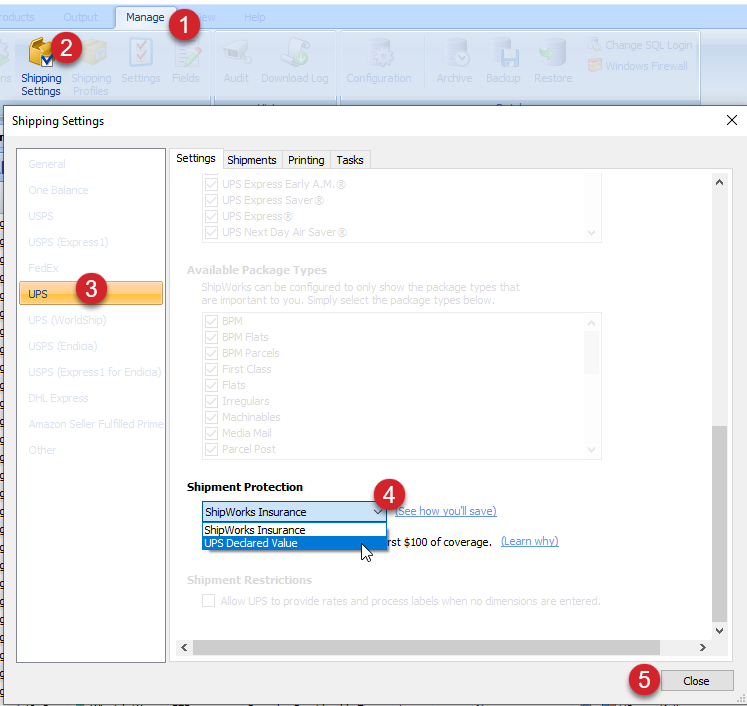Click the vertical scrollbar thumb
The image size is (747, 706).
click(x=719, y=524)
